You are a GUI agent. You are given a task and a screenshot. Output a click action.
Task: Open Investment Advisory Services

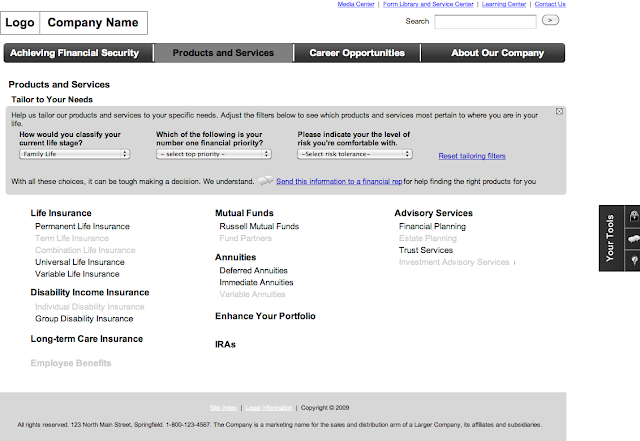pos(454,262)
